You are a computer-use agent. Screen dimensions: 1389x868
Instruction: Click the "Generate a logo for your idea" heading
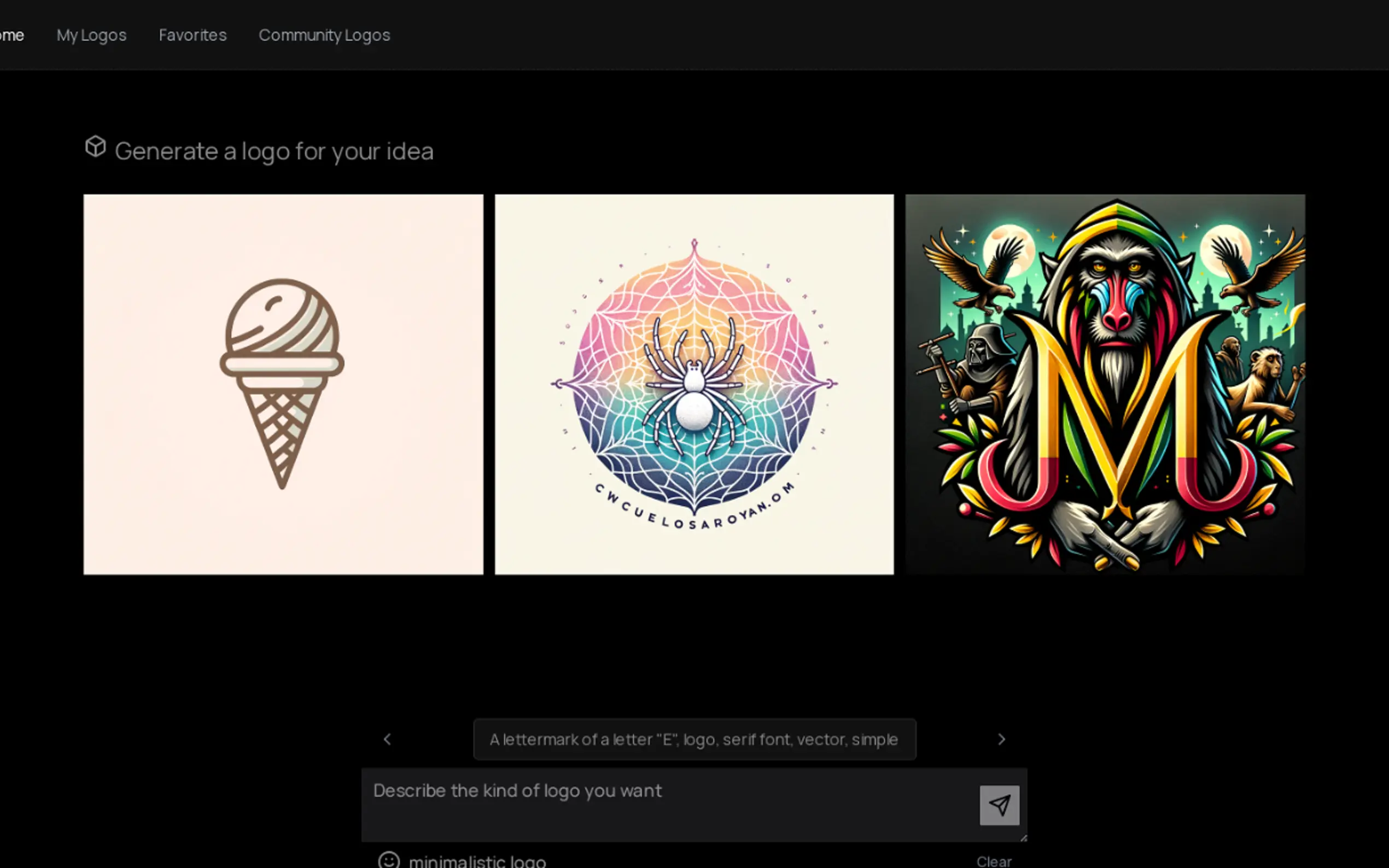tap(274, 151)
